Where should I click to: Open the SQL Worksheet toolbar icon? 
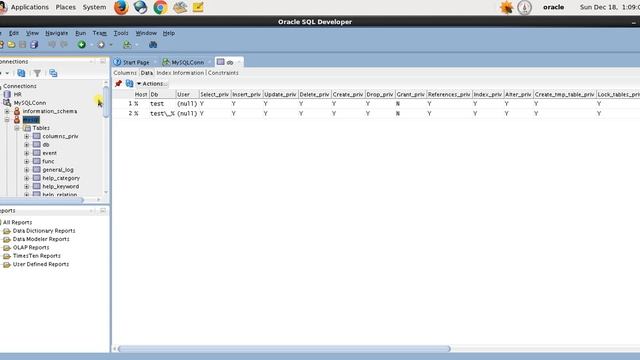(x=127, y=44)
